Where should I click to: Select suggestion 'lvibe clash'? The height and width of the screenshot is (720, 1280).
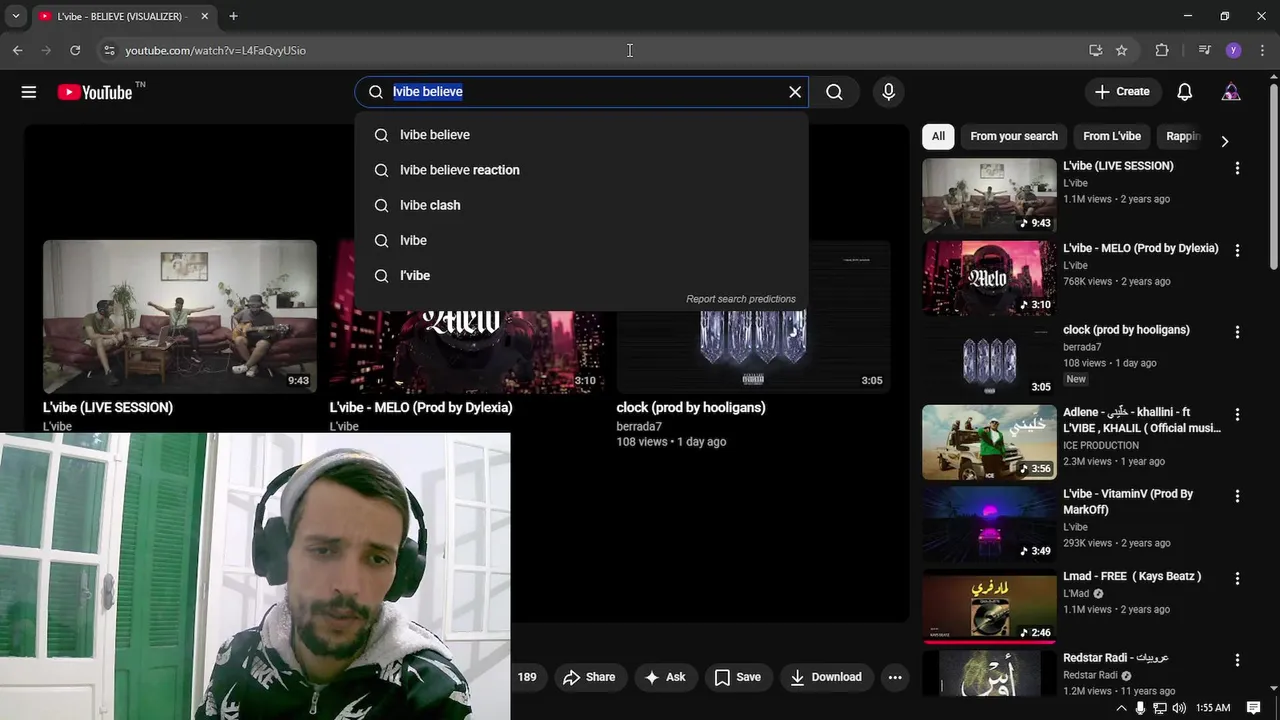click(x=581, y=205)
